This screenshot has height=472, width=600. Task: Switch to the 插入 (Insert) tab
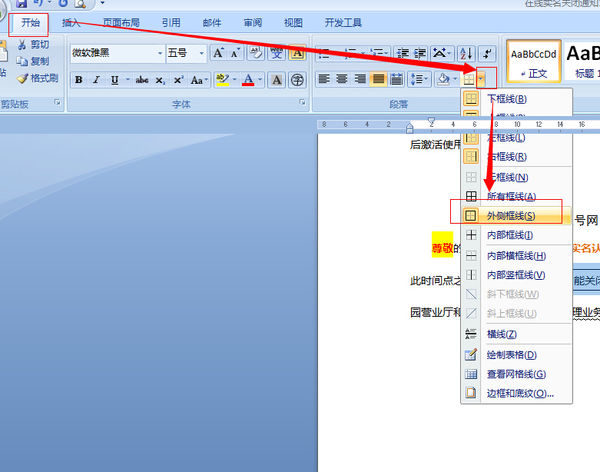click(71, 23)
